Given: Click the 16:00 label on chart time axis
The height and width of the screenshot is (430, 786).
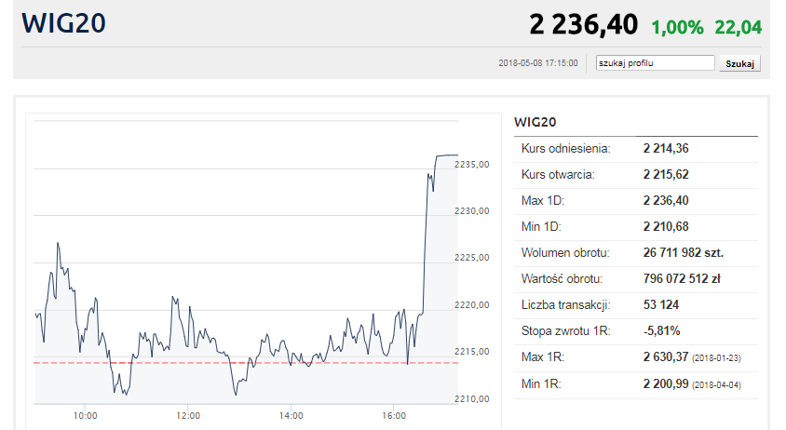Looking at the screenshot, I should pyautogui.click(x=393, y=415).
